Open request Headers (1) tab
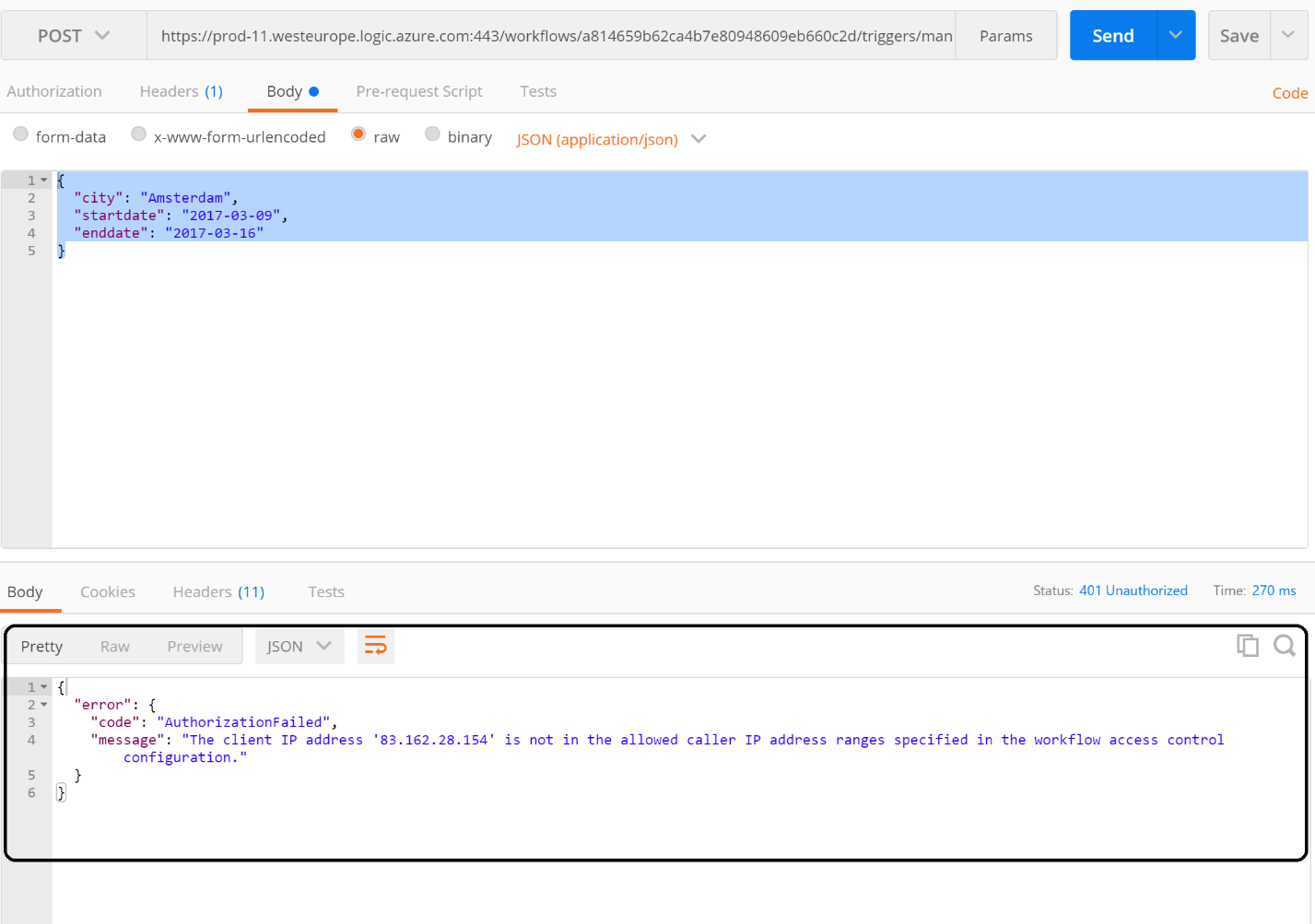 click(182, 91)
